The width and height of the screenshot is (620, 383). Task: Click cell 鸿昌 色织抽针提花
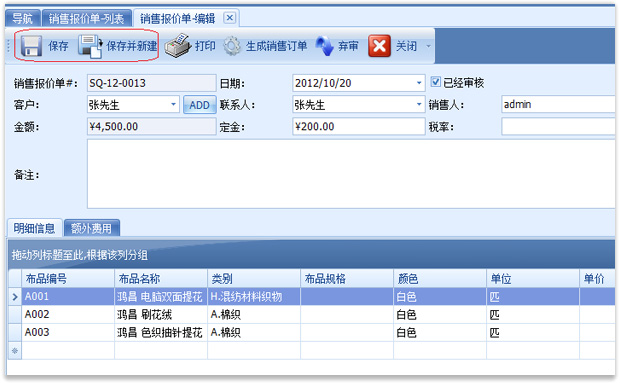[161, 332]
